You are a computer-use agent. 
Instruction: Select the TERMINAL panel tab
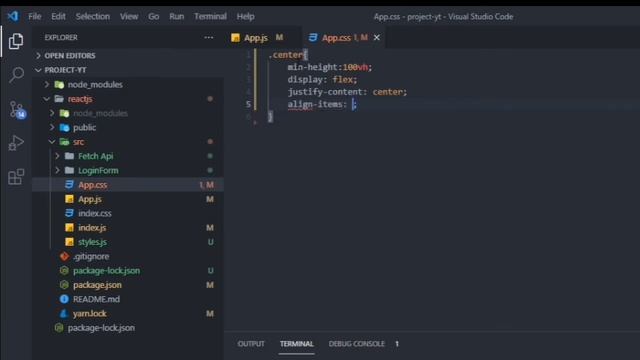coord(297,344)
